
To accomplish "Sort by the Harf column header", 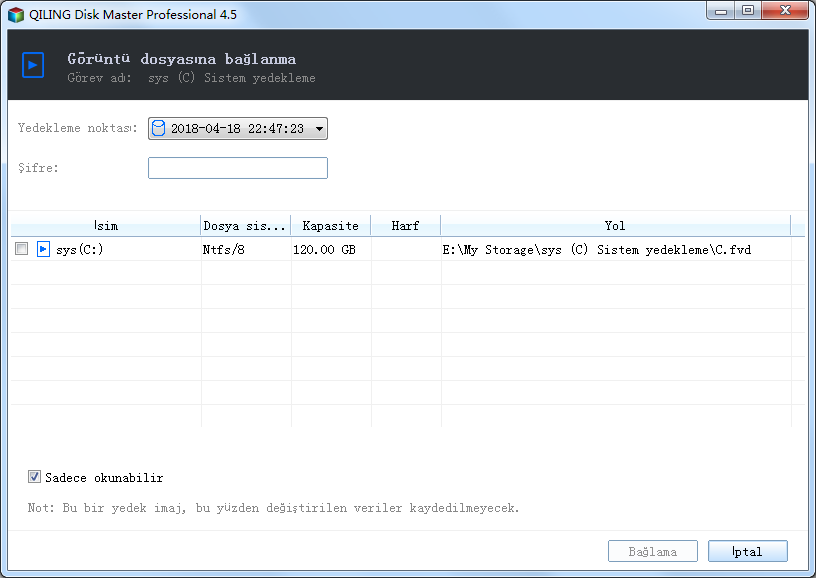I will click(x=405, y=226).
